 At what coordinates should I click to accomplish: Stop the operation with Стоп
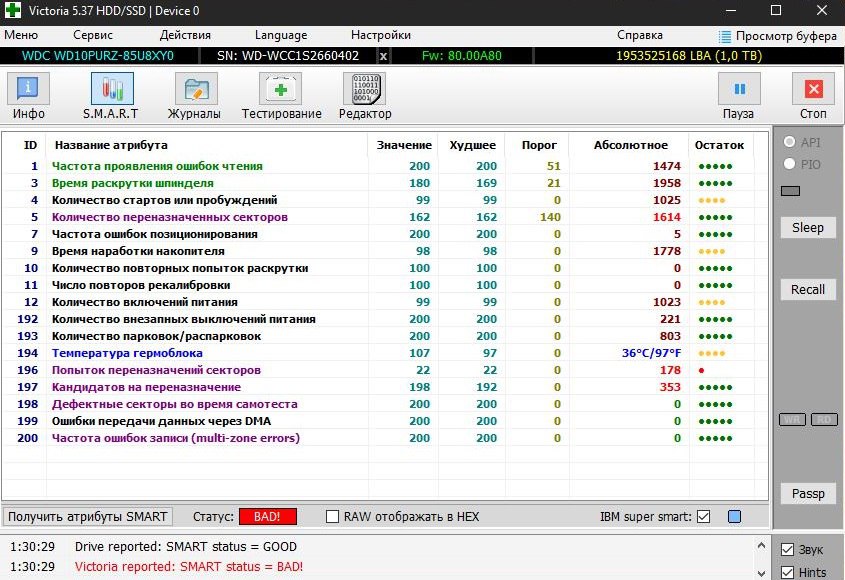point(813,96)
